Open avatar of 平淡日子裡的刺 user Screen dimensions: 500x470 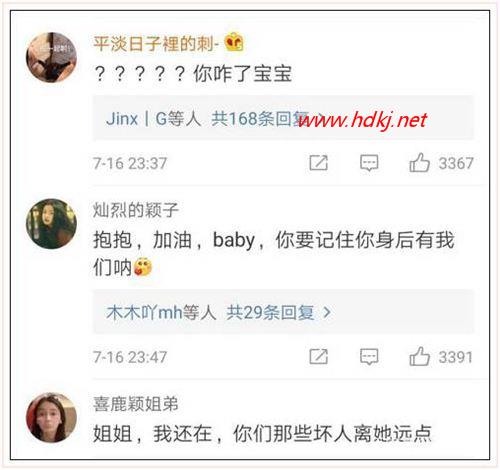(x=51, y=57)
